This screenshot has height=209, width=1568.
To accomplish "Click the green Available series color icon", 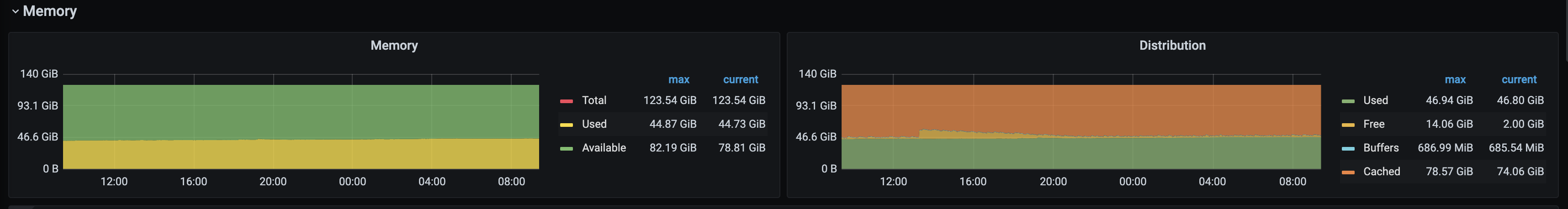I will point(566,148).
